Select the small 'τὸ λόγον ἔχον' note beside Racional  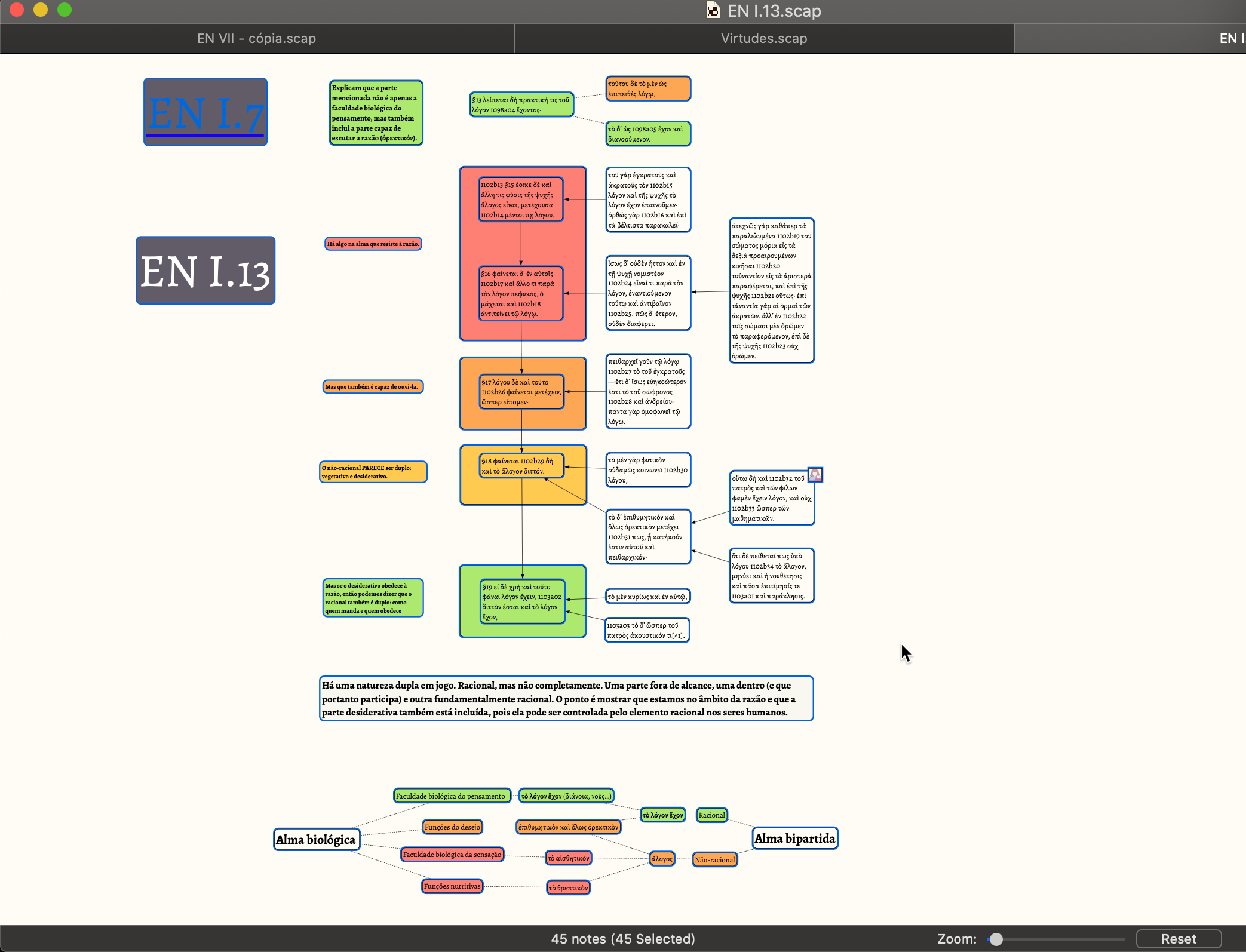(x=663, y=815)
